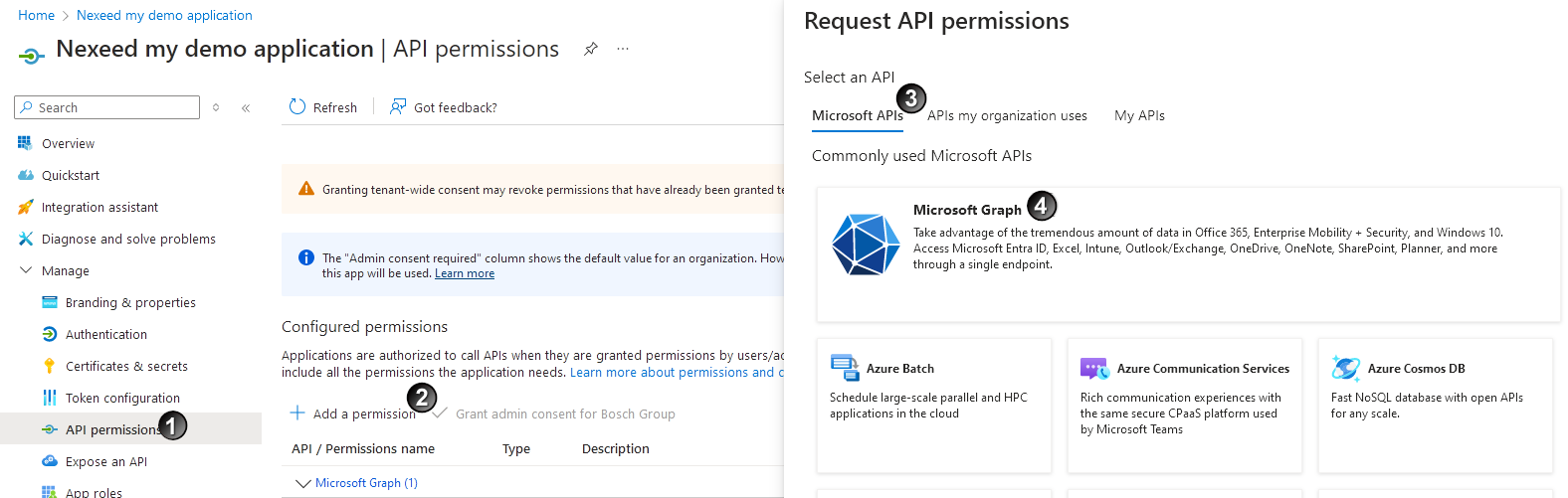This screenshot has height=498, width=1568.
Task: Pin the API permissions page
Action: pos(591,49)
